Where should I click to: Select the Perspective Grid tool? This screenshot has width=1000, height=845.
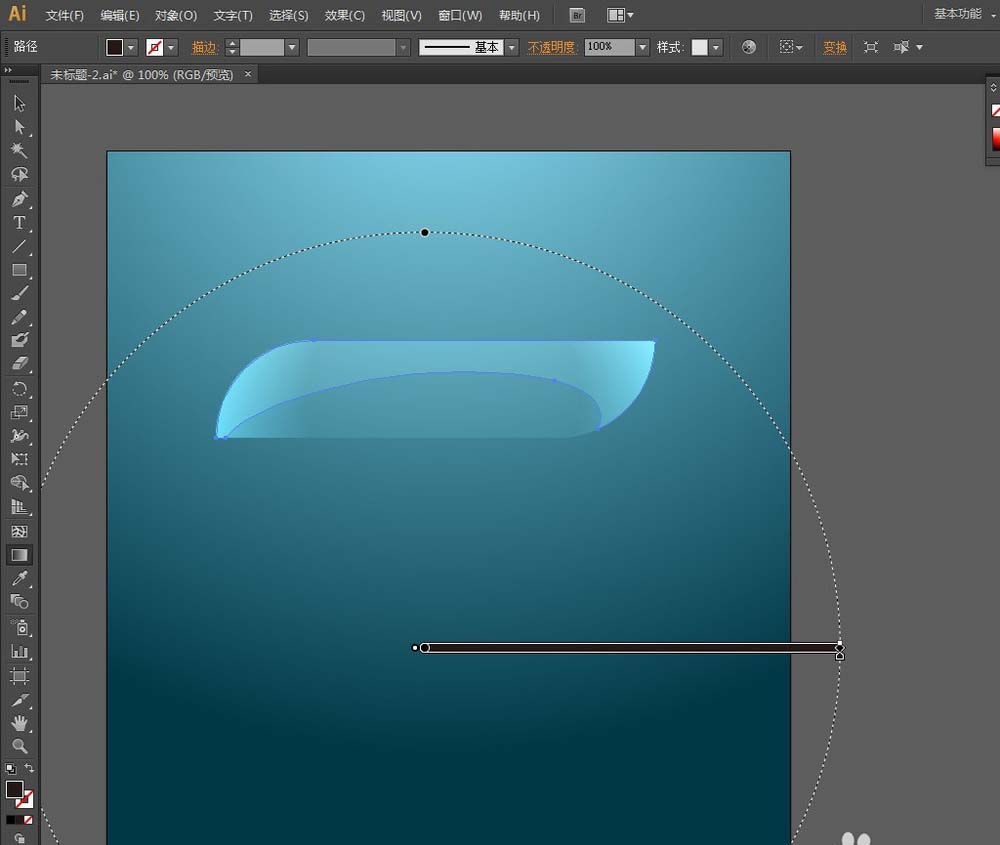19,507
